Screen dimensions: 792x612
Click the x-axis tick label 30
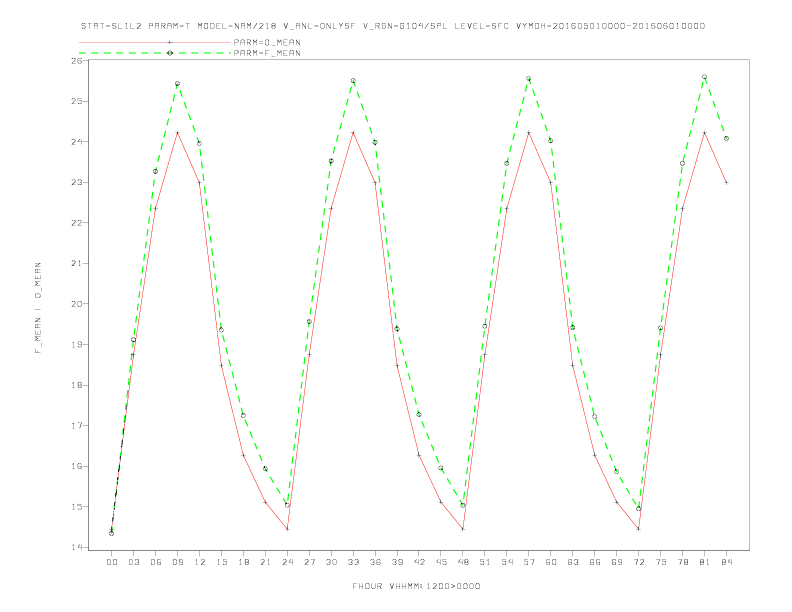(x=331, y=562)
